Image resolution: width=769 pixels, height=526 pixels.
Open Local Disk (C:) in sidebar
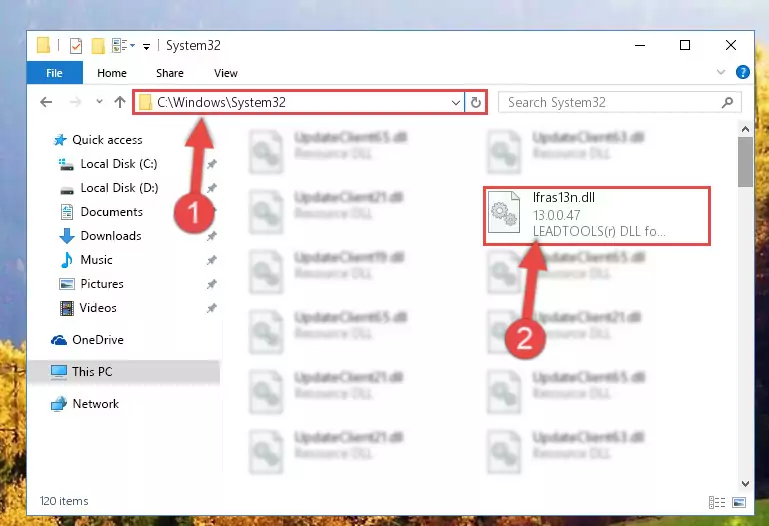(x=119, y=164)
